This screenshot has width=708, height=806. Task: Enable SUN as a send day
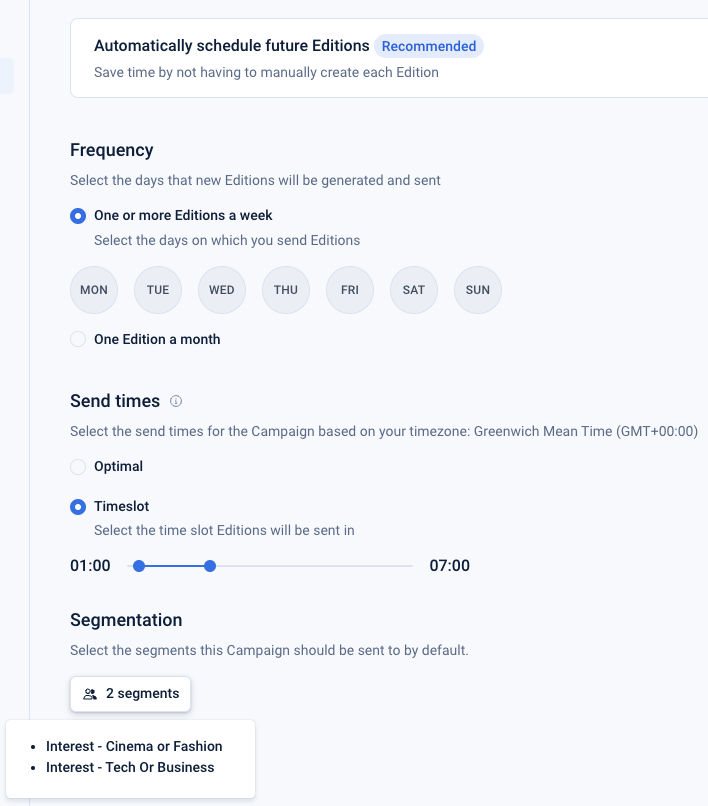point(478,290)
